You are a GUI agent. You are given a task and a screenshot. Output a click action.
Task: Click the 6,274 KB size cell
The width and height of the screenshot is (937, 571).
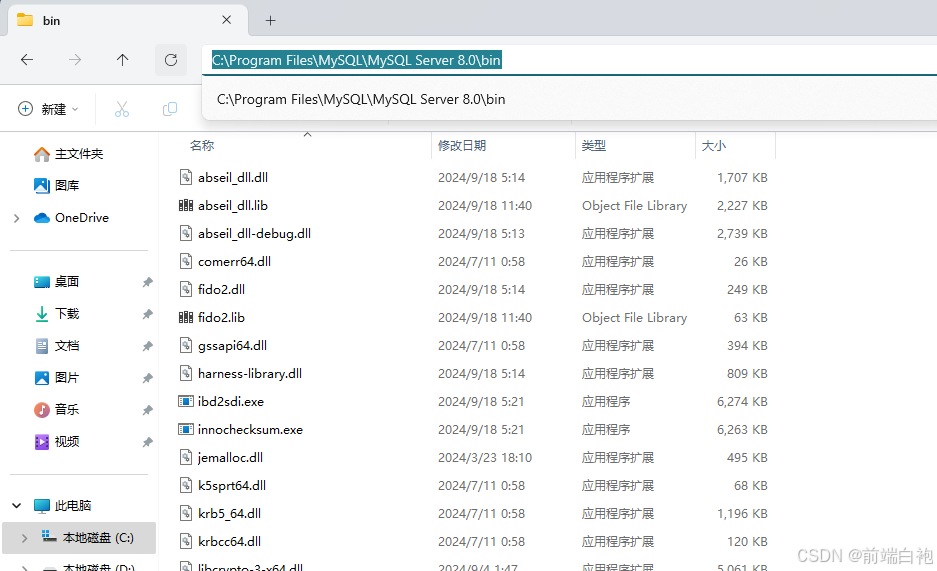(742, 402)
